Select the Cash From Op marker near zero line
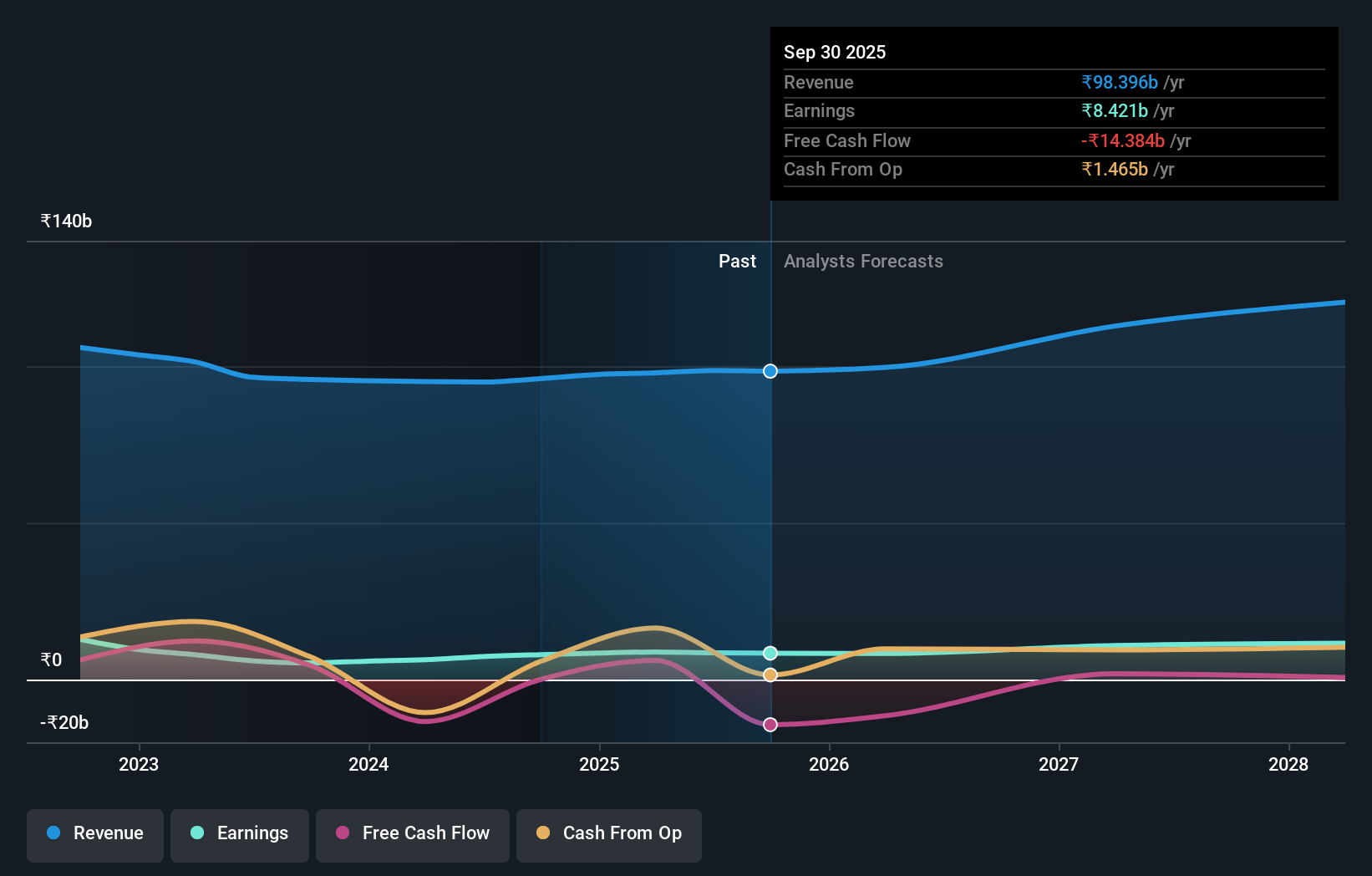This screenshot has height=876, width=1372. 770,675
